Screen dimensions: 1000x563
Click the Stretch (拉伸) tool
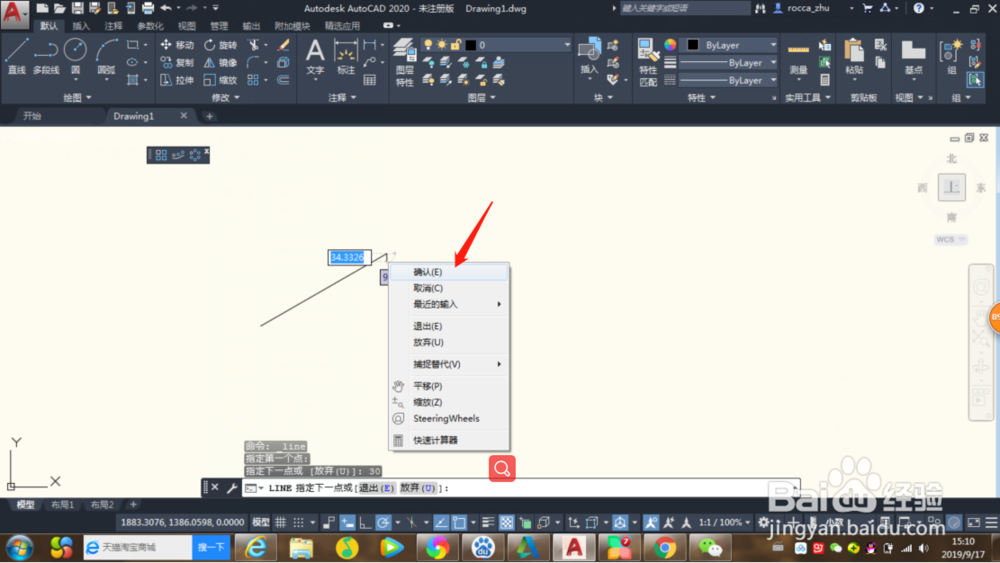pos(177,80)
